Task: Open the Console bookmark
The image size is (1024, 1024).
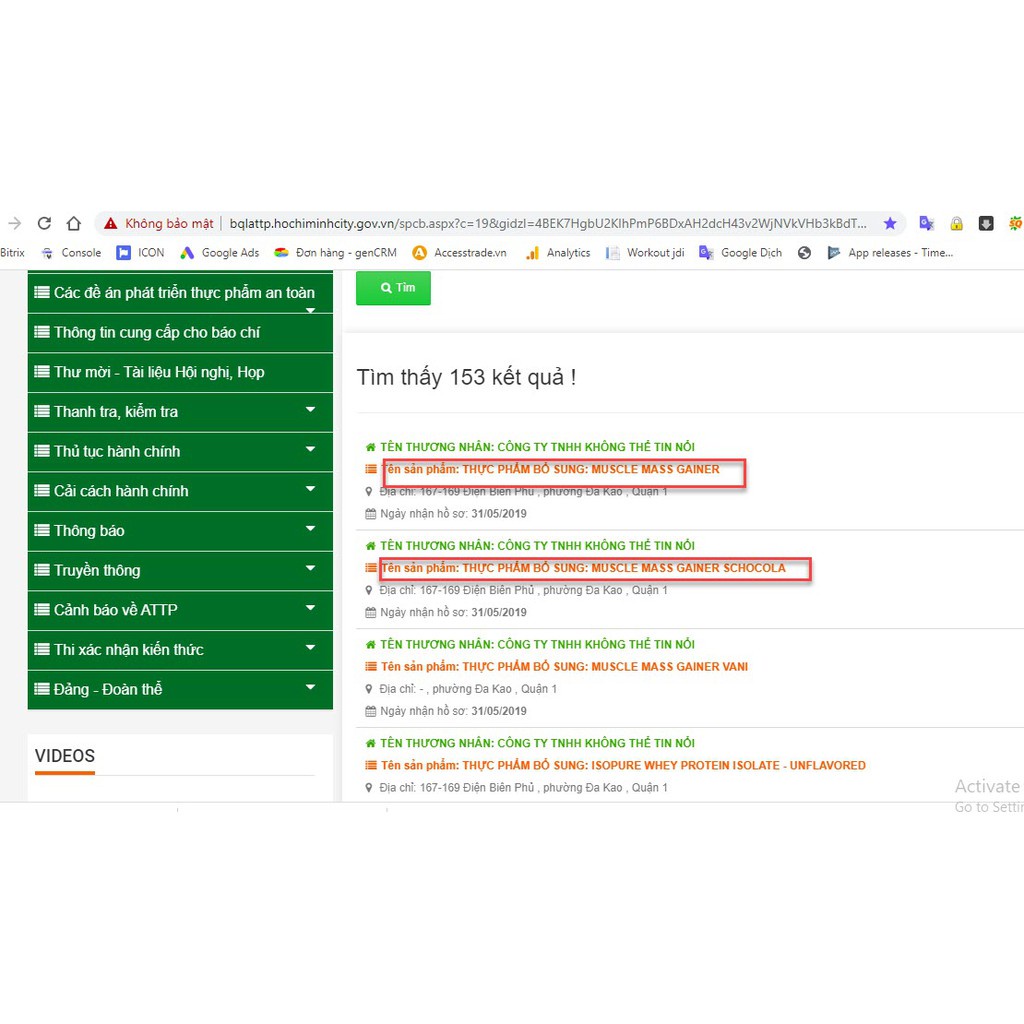Action: coord(71,253)
